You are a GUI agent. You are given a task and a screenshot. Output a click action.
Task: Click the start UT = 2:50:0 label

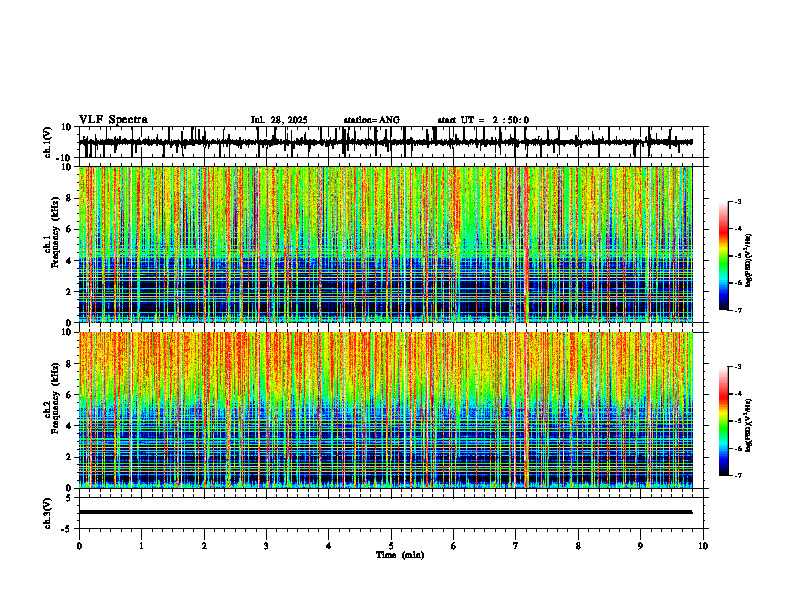(x=483, y=120)
